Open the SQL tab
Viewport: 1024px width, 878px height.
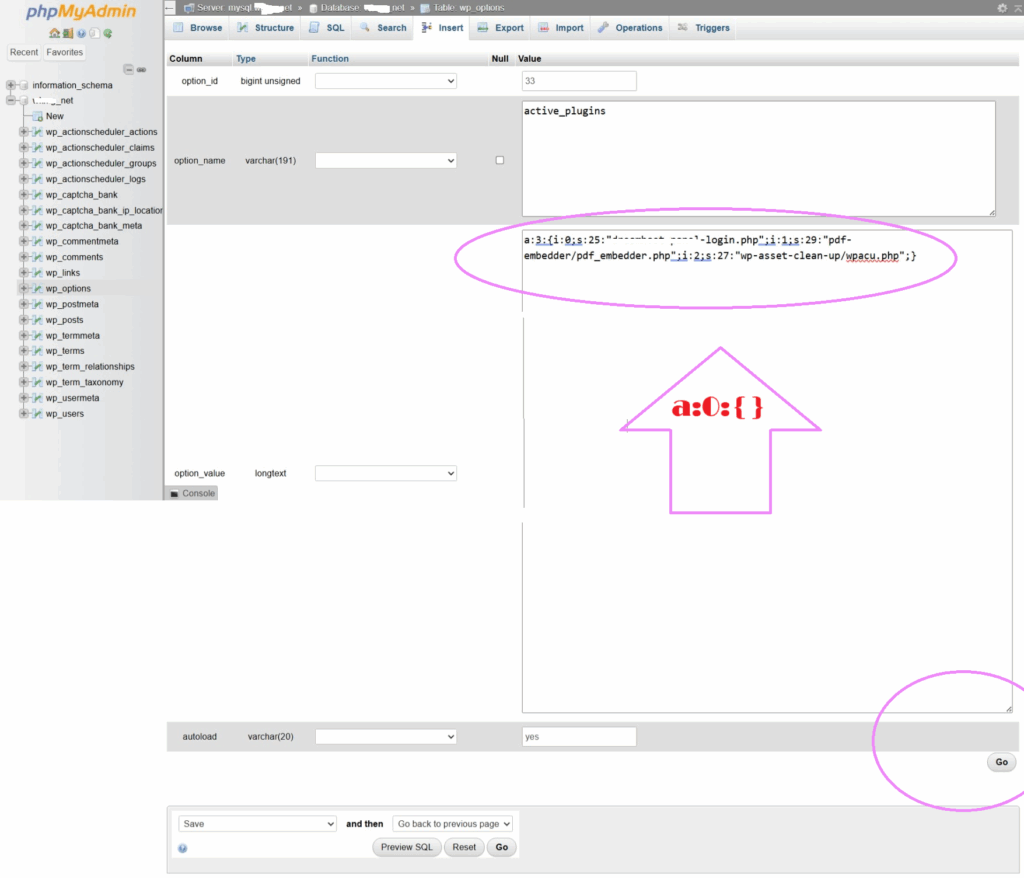pyautogui.click(x=327, y=28)
